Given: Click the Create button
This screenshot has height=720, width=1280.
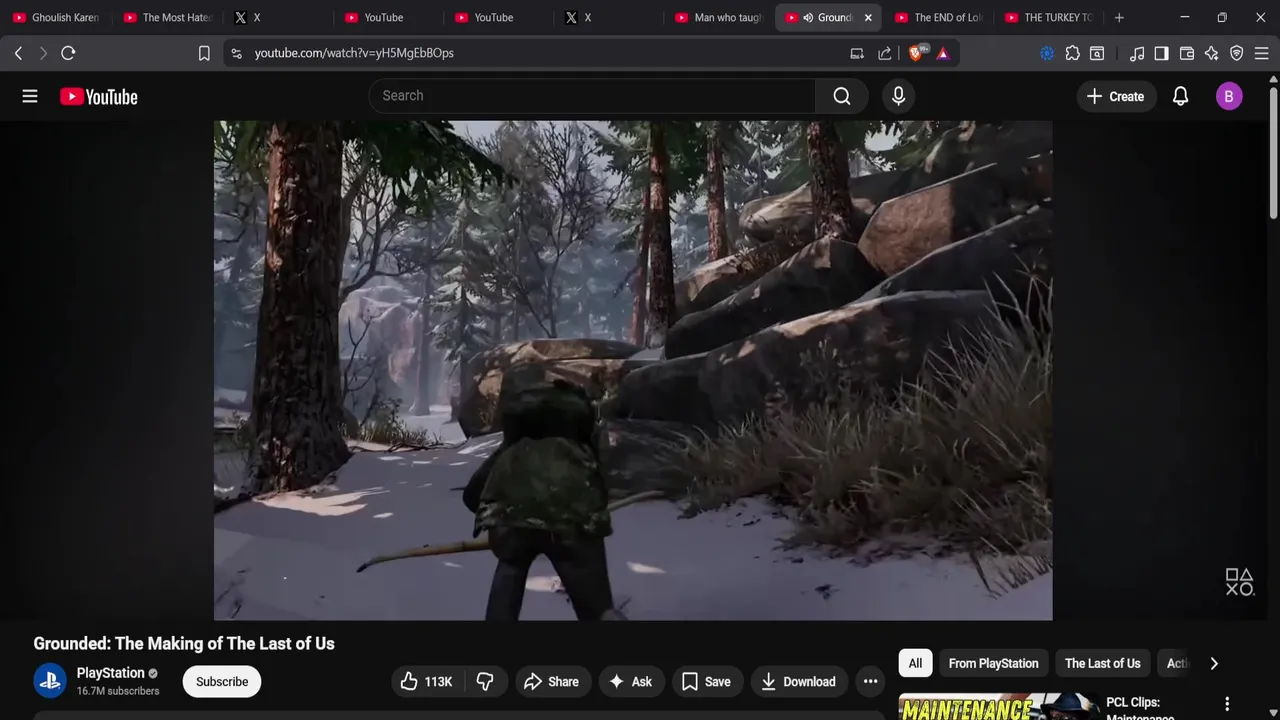Looking at the screenshot, I should tap(1115, 96).
